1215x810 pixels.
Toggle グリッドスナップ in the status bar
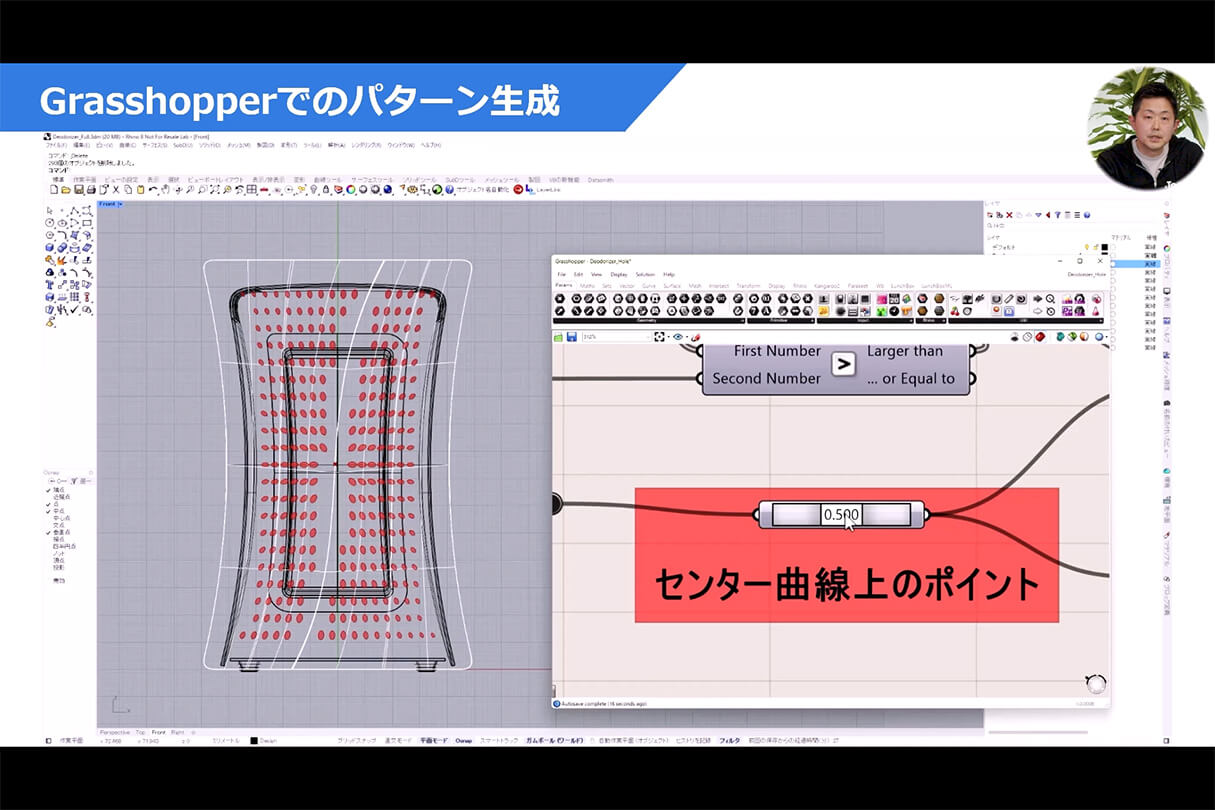pyautogui.click(x=357, y=740)
